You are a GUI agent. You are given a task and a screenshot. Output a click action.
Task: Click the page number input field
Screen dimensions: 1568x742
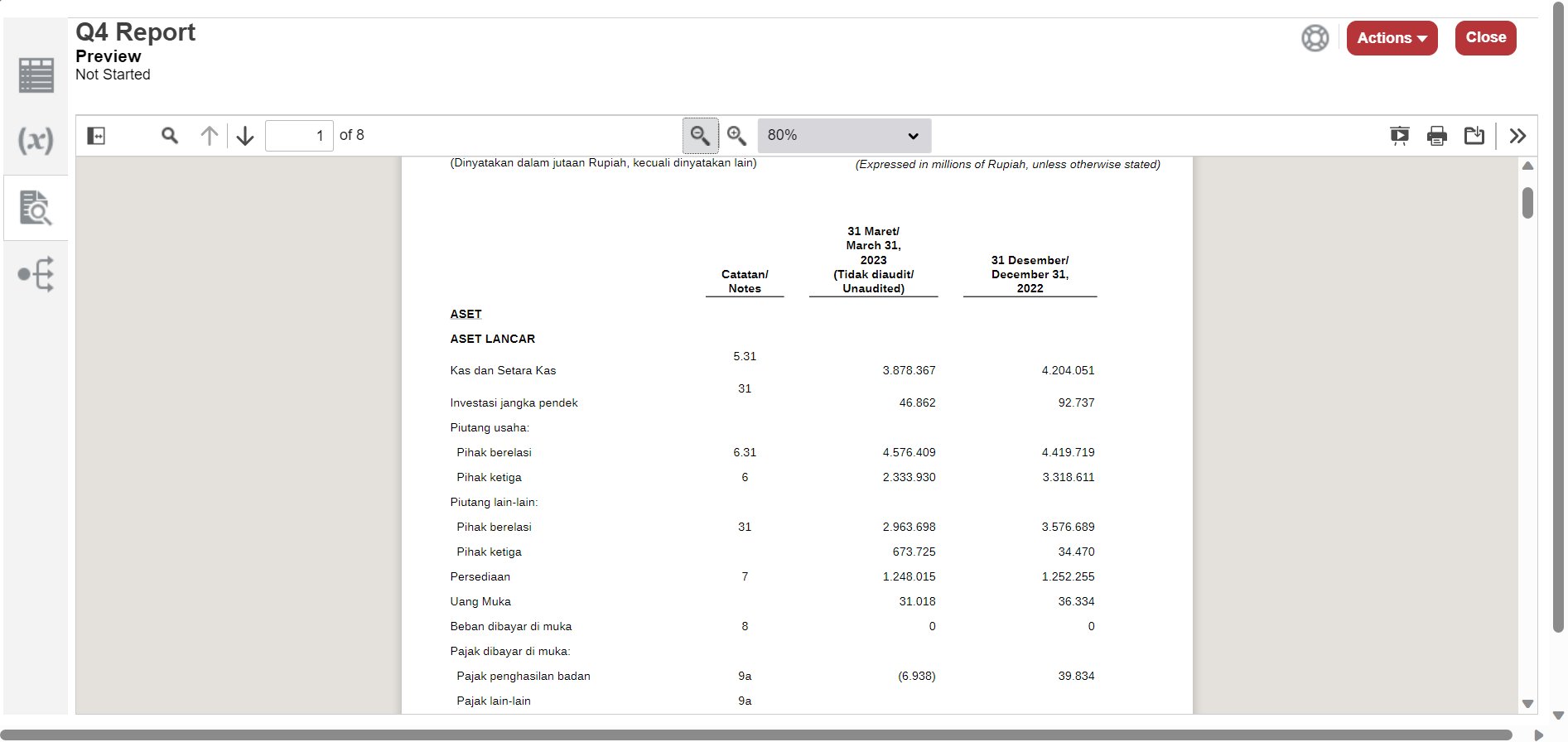click(299, 136)
